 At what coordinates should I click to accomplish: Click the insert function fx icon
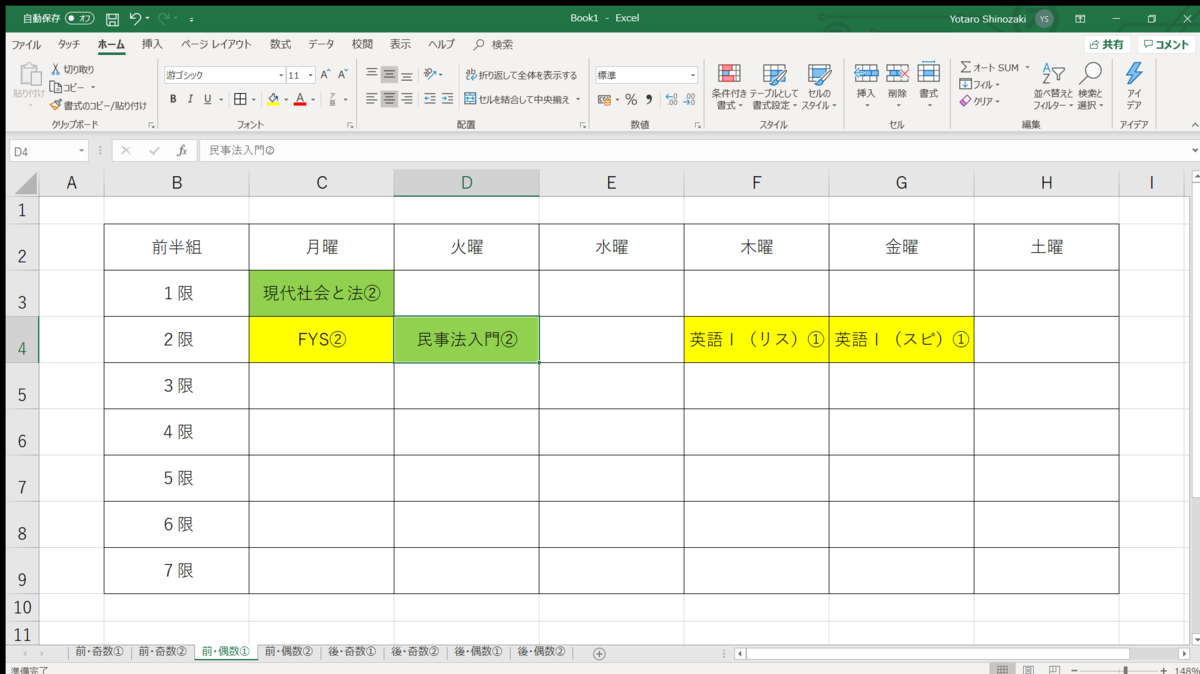(x=182, y=151)
